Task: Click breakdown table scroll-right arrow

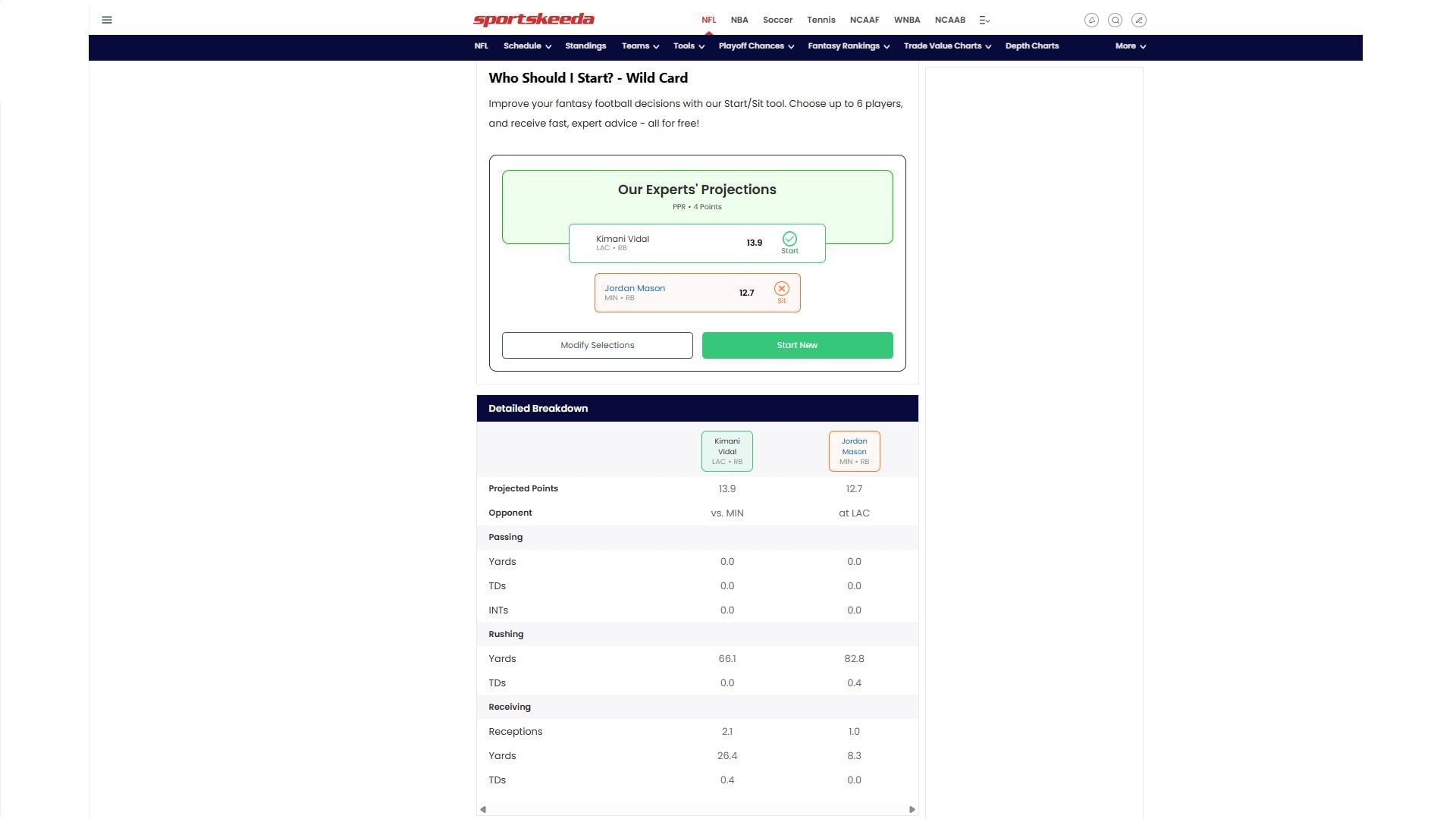Action: point(912,809)
